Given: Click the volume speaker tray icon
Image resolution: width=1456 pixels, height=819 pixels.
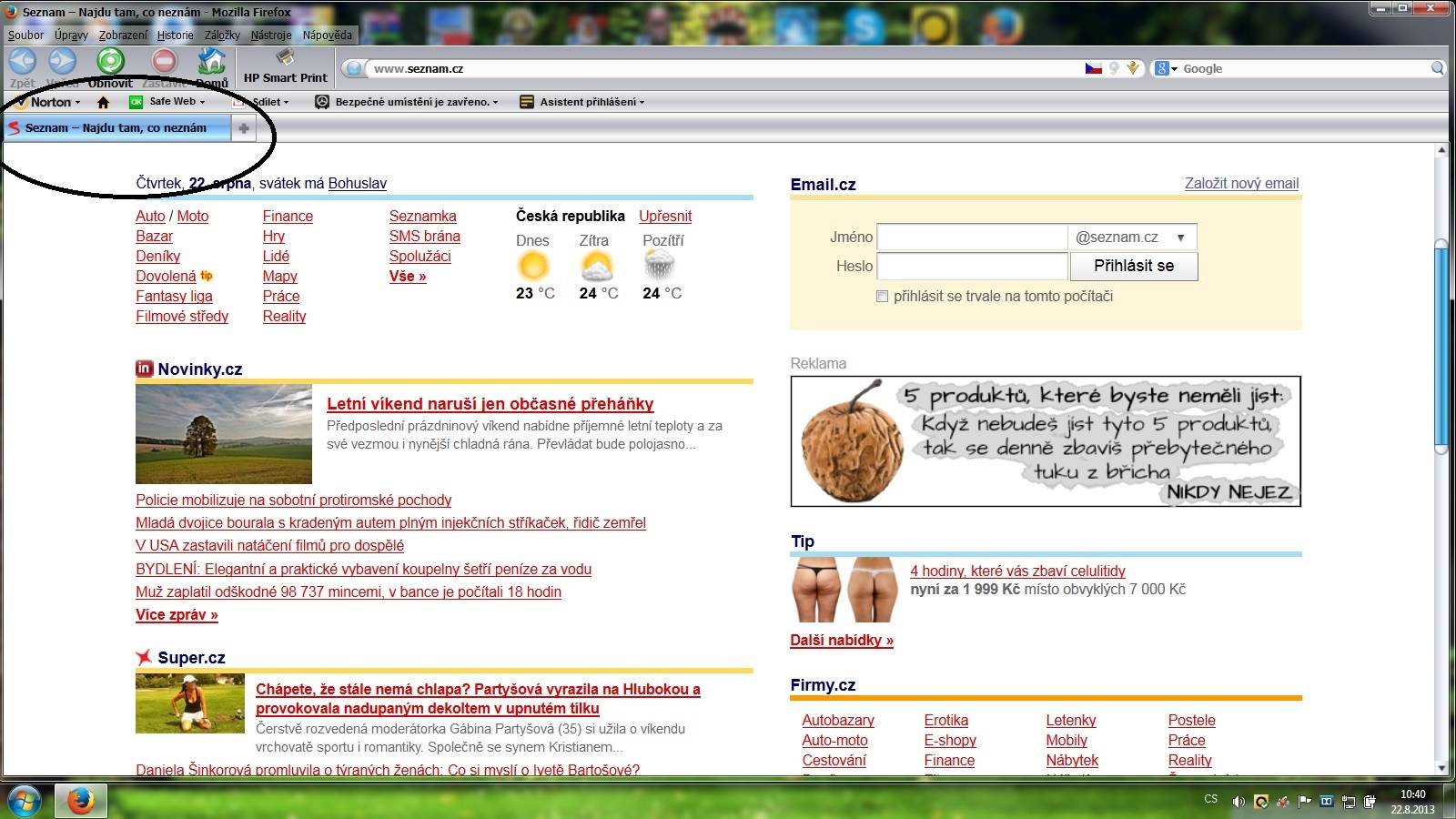Looking at the screenshot, I should [1239, 802].
